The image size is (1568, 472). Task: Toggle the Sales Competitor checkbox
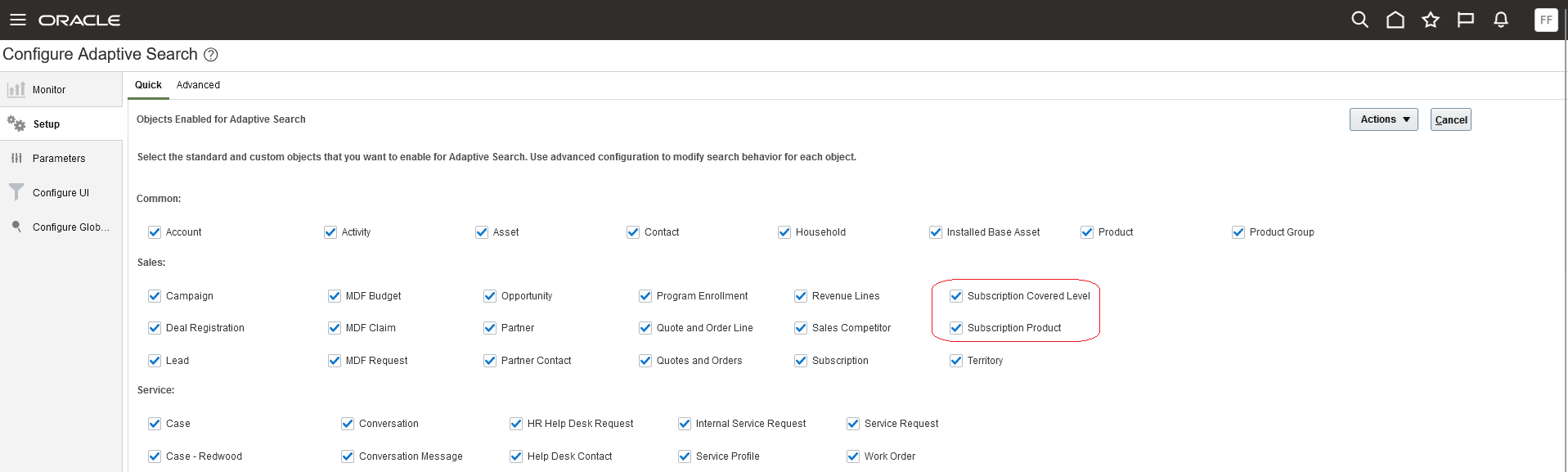[801, 328]
